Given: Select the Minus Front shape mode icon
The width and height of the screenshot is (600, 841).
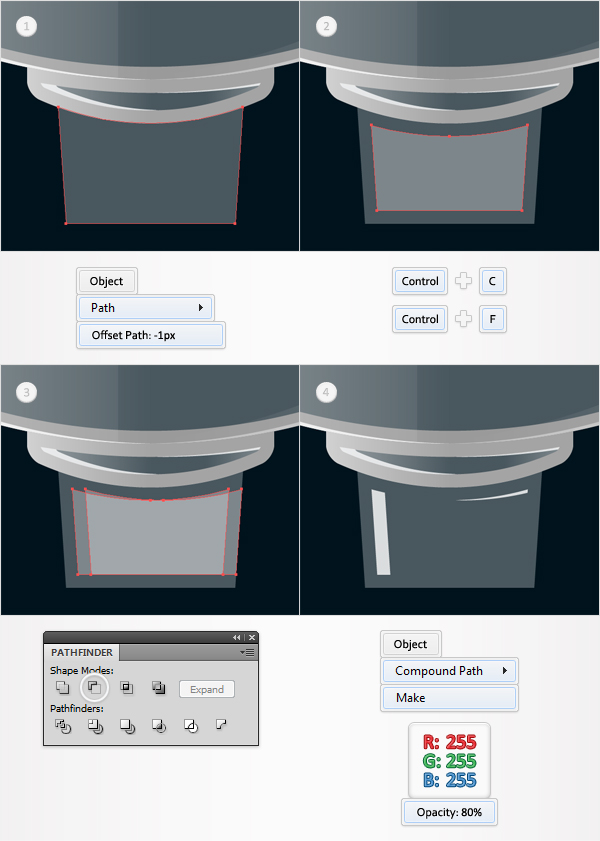Looking at the screenshot, I should click(x=94, y=687).
